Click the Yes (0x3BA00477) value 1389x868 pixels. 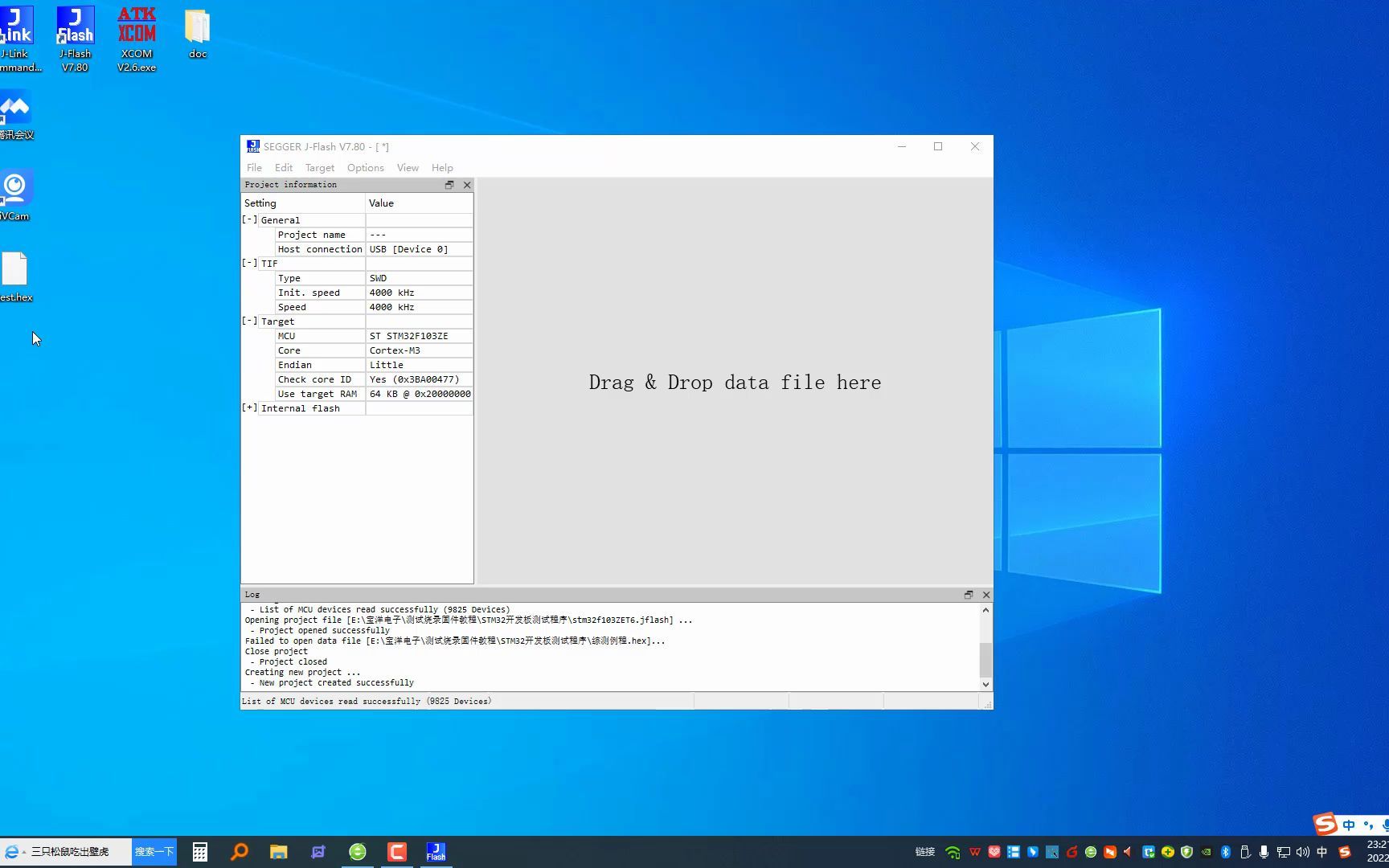[x=414, y=379]
